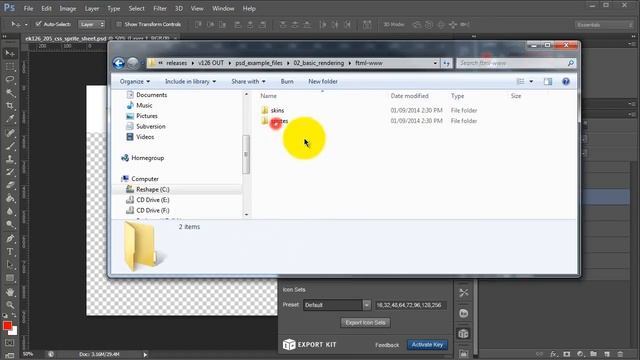Click the layer style fx icon
Viewport: 640px width, 360px height.
(553, 354)
